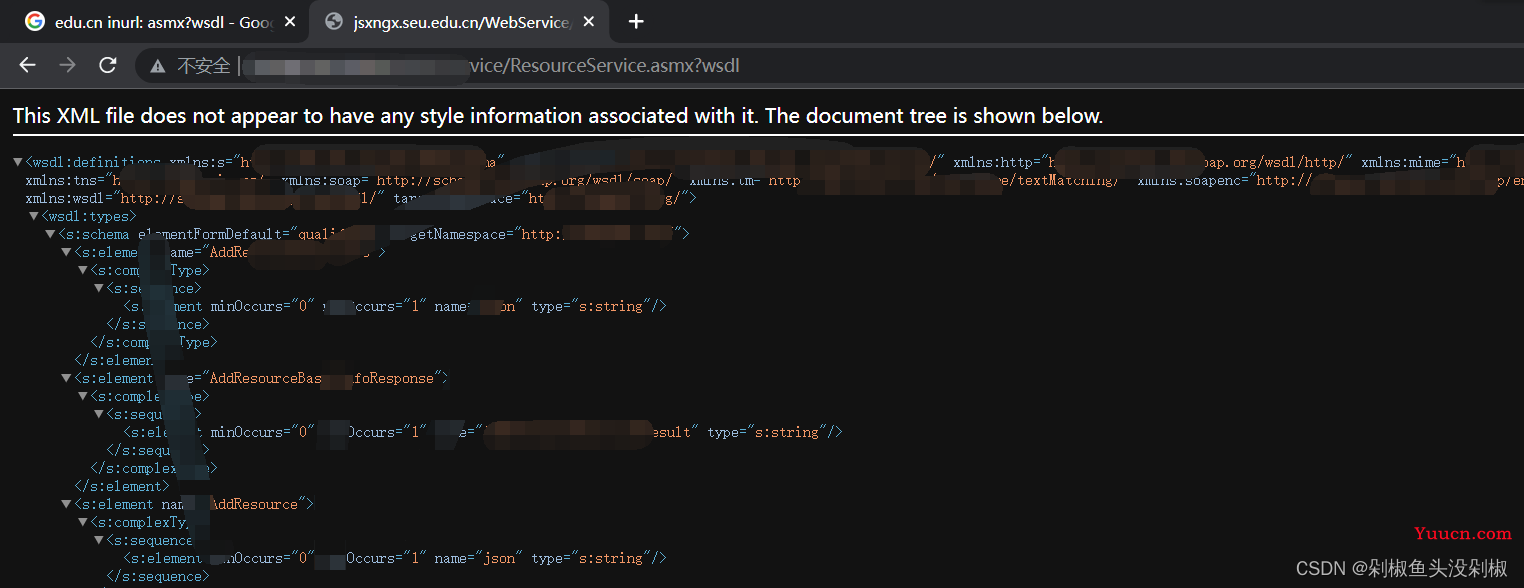The width and height of the screenshot is (1524, 588).
Task: Open a new tab with the plus button
Action: [636, 21]
